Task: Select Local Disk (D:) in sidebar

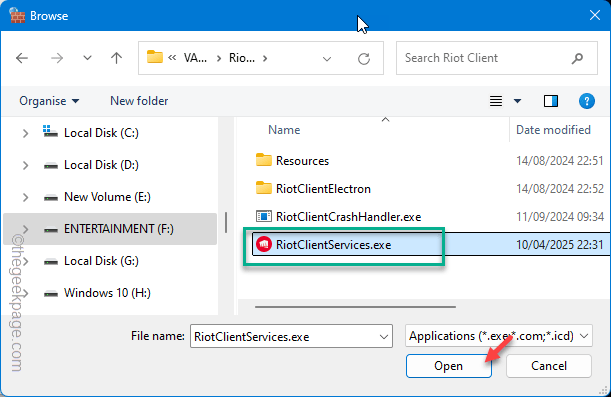Action: click(x=101, y=165)
